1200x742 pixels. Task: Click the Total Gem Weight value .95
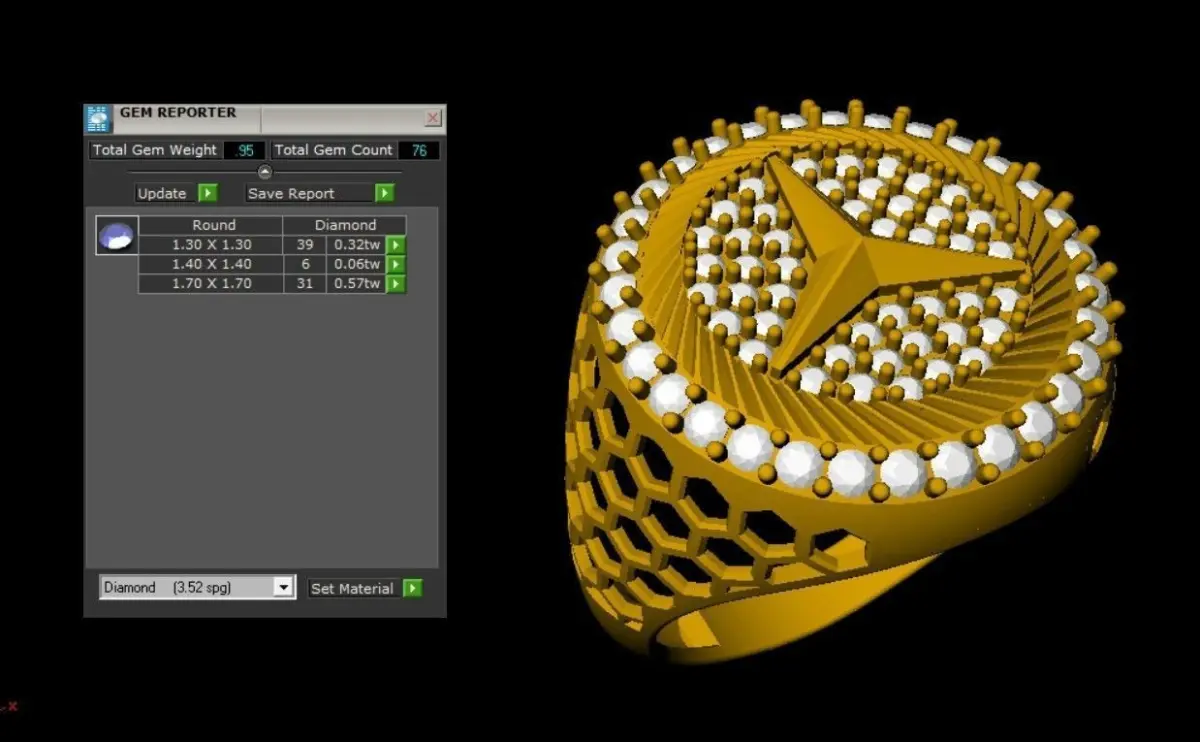(244, 150)
